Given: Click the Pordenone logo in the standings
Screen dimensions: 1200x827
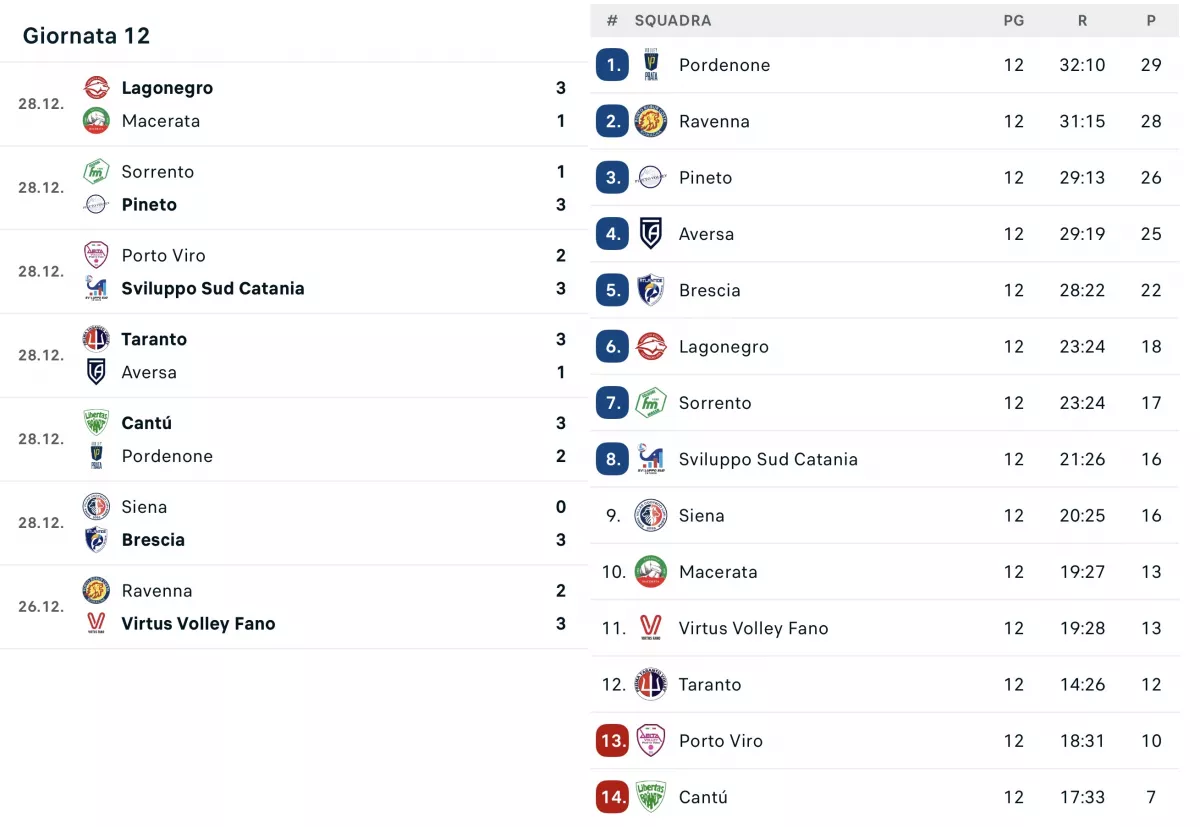Looking at the screenshot, I should click(x=651, y=65).
